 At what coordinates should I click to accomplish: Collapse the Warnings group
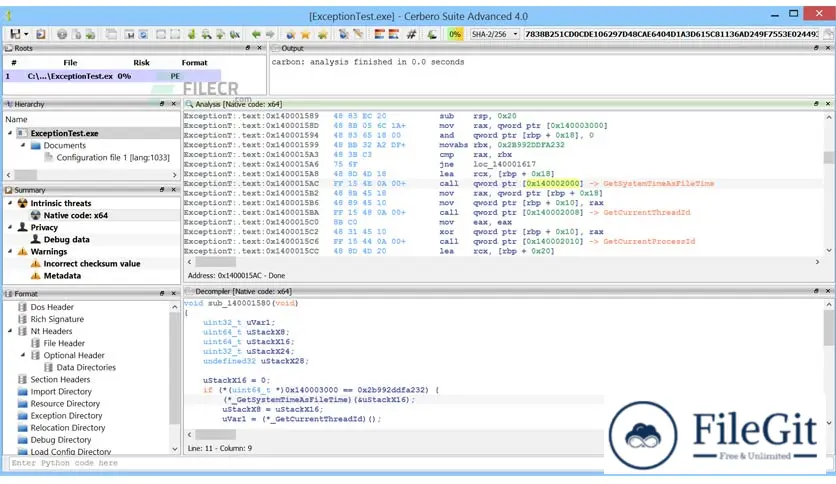coord(10,252)
